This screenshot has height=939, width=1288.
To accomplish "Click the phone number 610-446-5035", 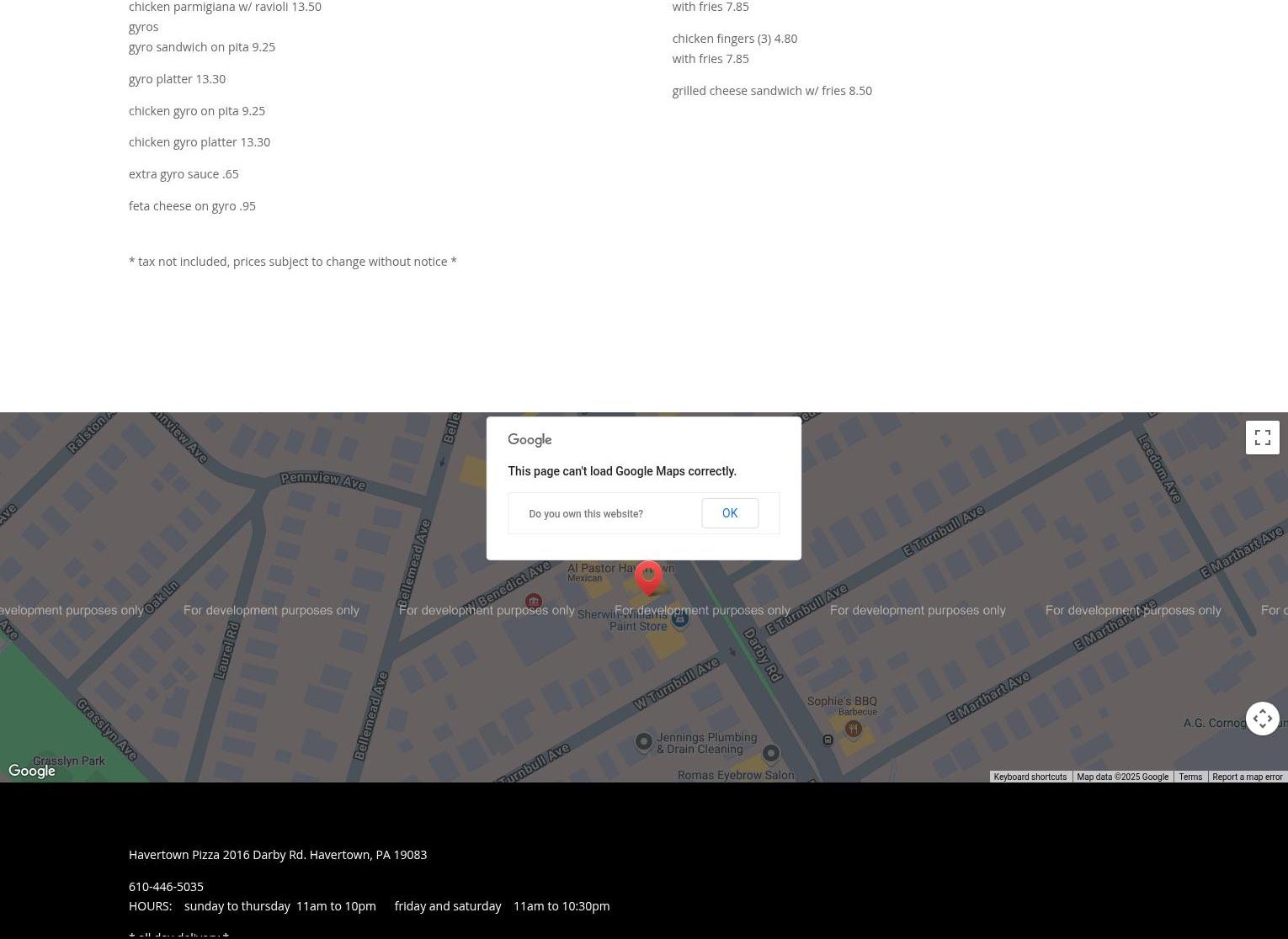I will (x=166, y=886).
